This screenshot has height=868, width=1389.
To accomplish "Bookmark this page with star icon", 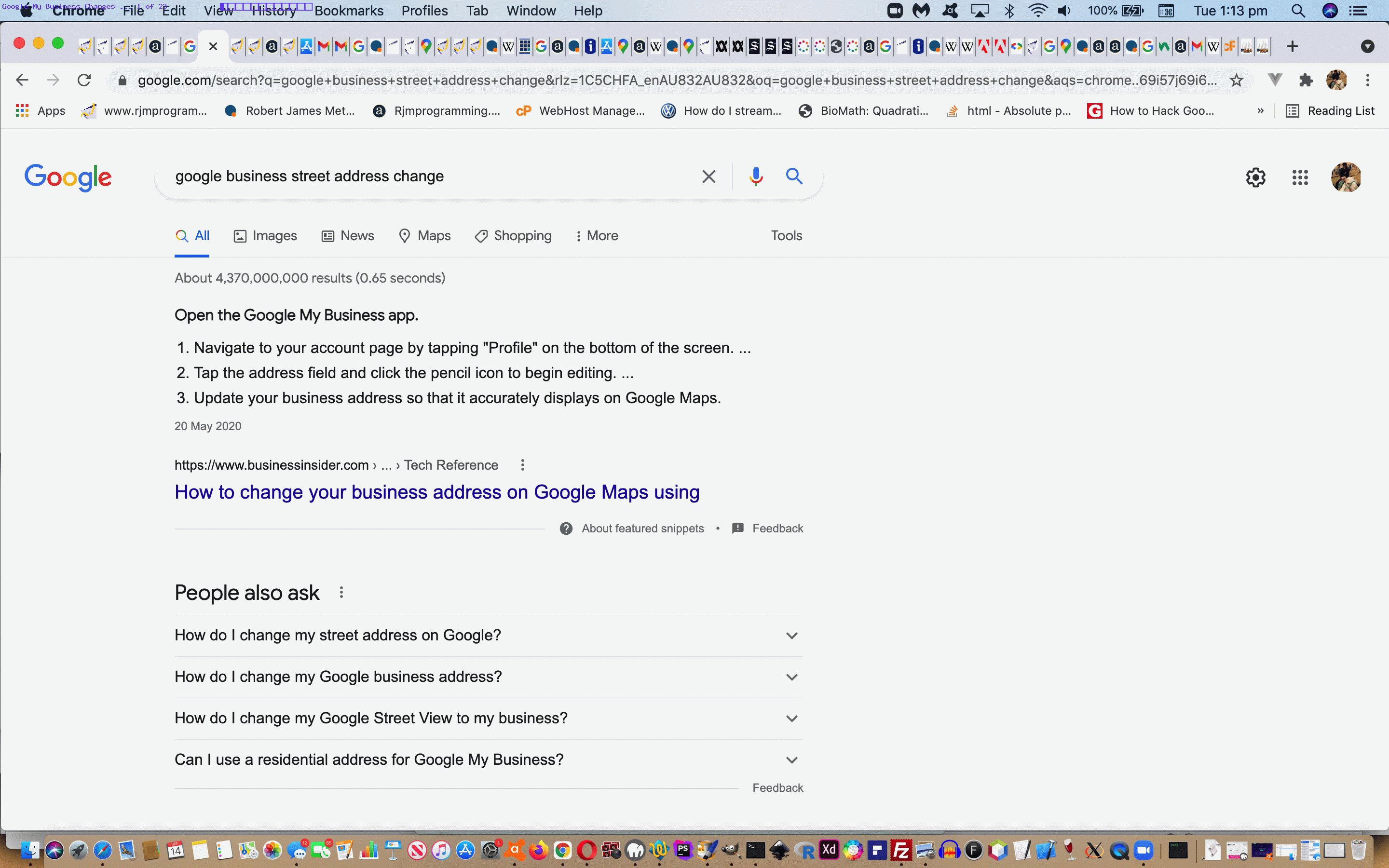I will pos(1237,80).
